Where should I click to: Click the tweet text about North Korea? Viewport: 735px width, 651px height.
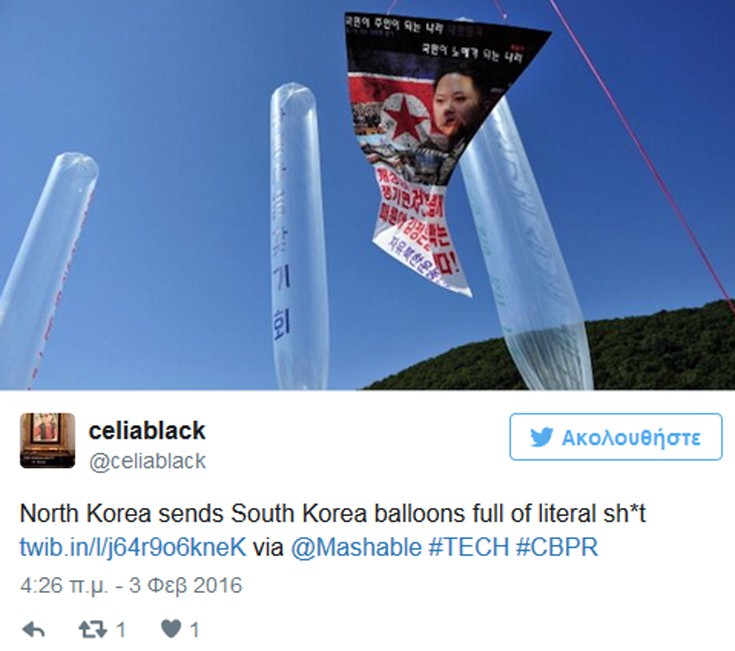coord(333,514)
